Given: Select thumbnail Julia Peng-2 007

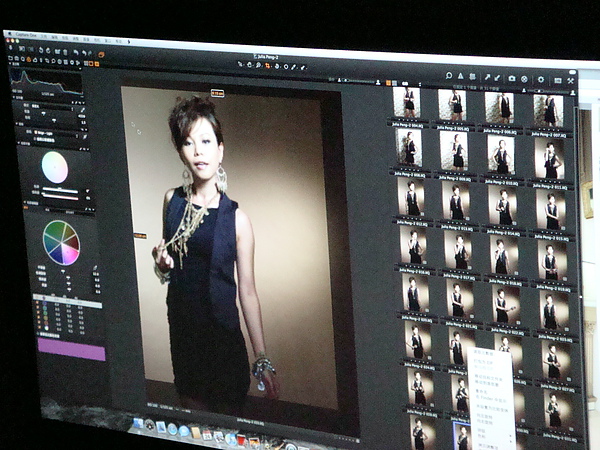Looking at the screenshot, I should tap(548, 111).
